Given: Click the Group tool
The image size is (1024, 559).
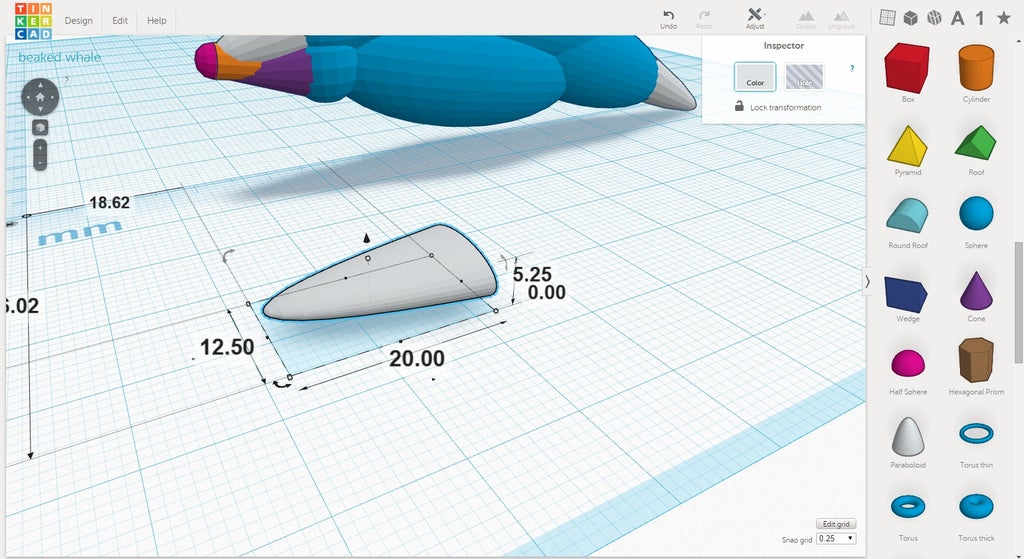Looking at the screenshot, I should [806, 19].
